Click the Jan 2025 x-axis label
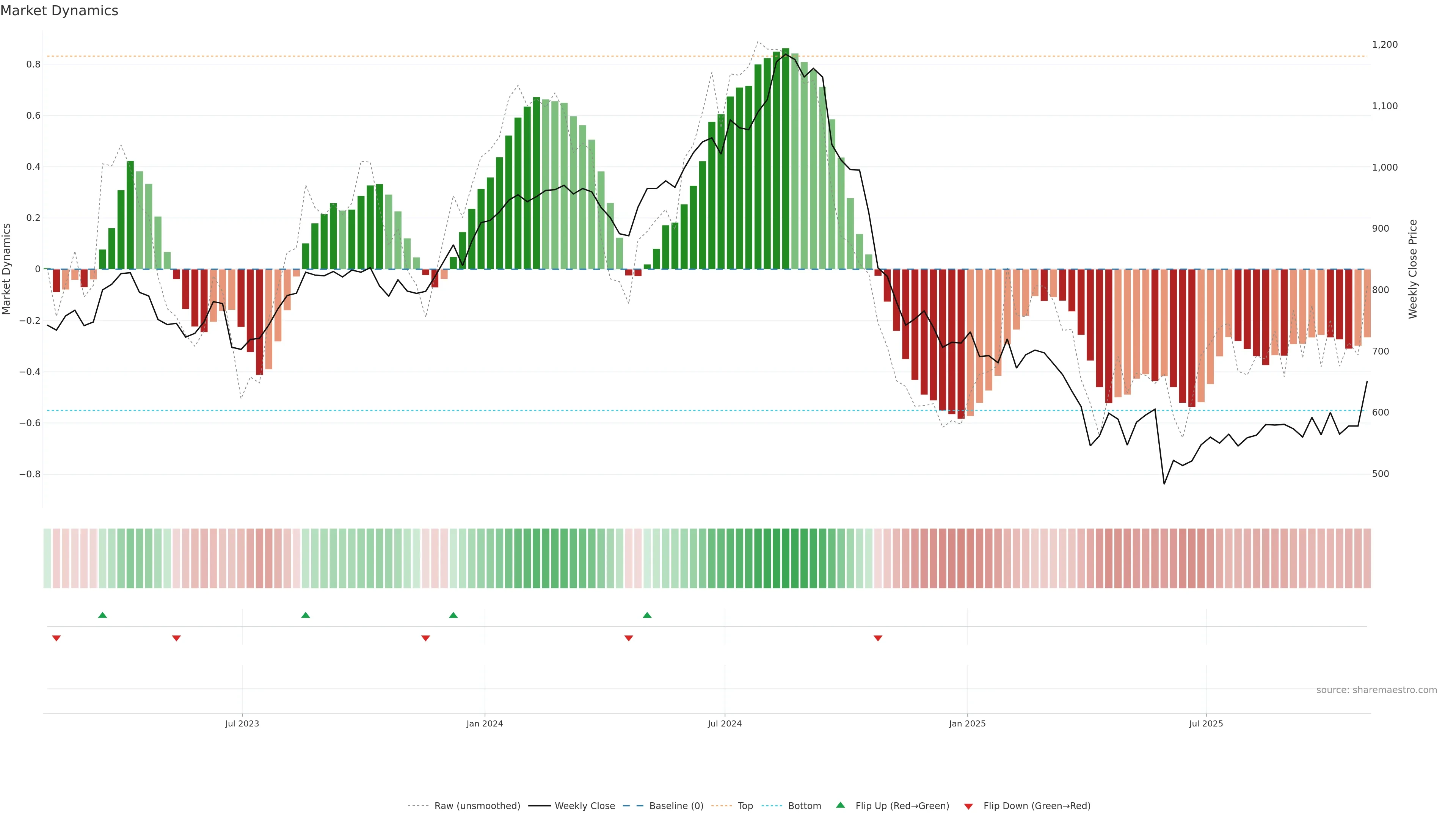This screenshot has width=1456, height=819. [967, 723]
